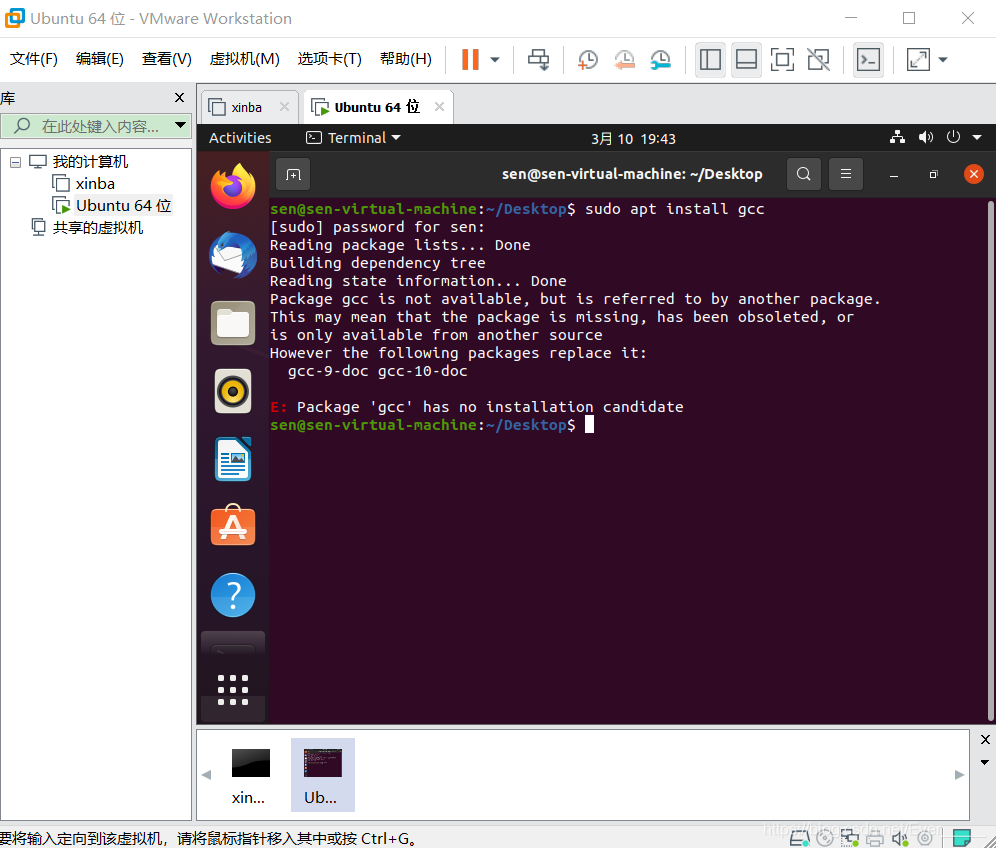Select xinba in the library tree
Viewport: 996px width, 848px height.
pyautogui.click(x=95, y=184)
